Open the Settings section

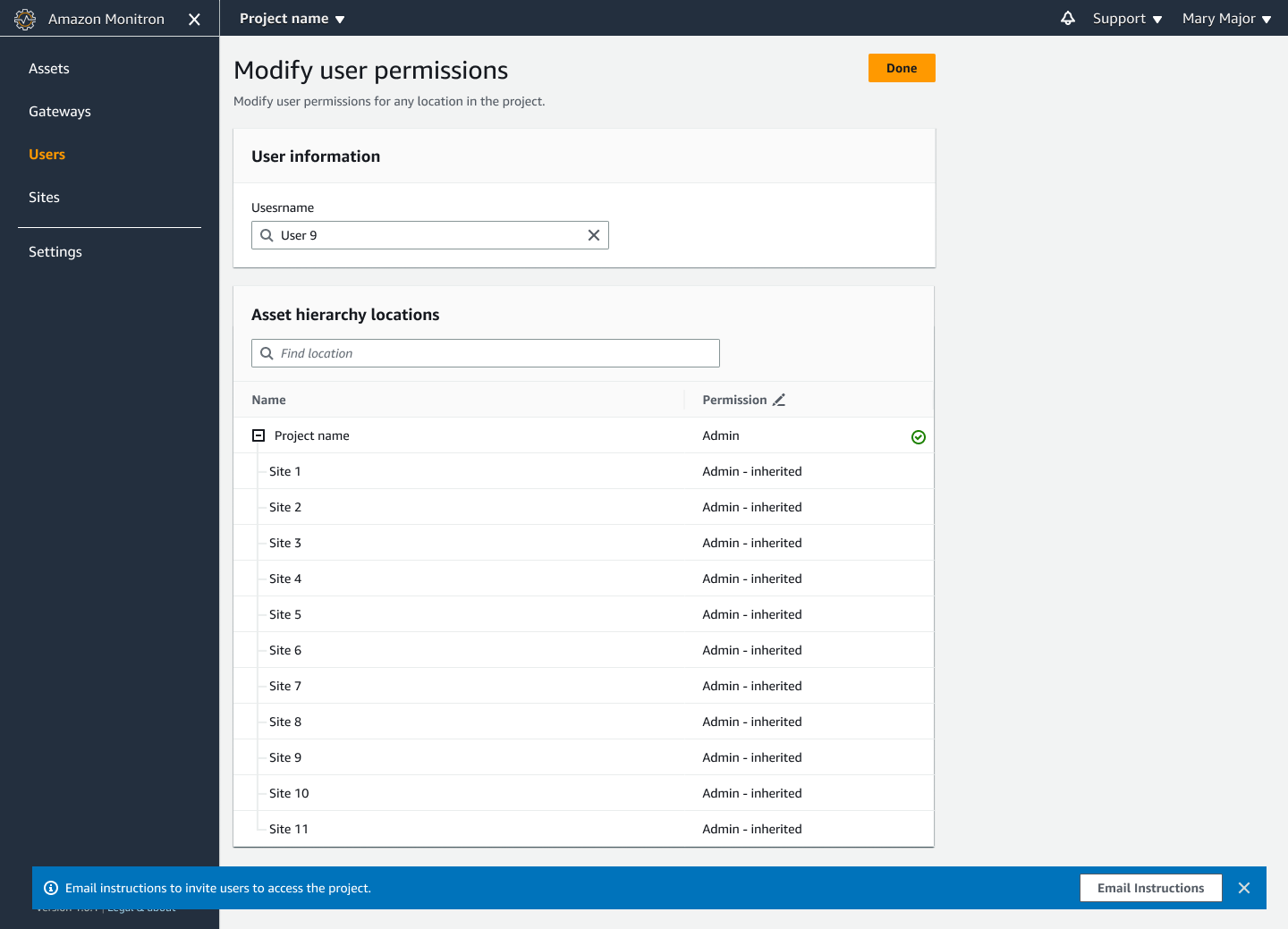pyautogui.click(x=55, y=251)
